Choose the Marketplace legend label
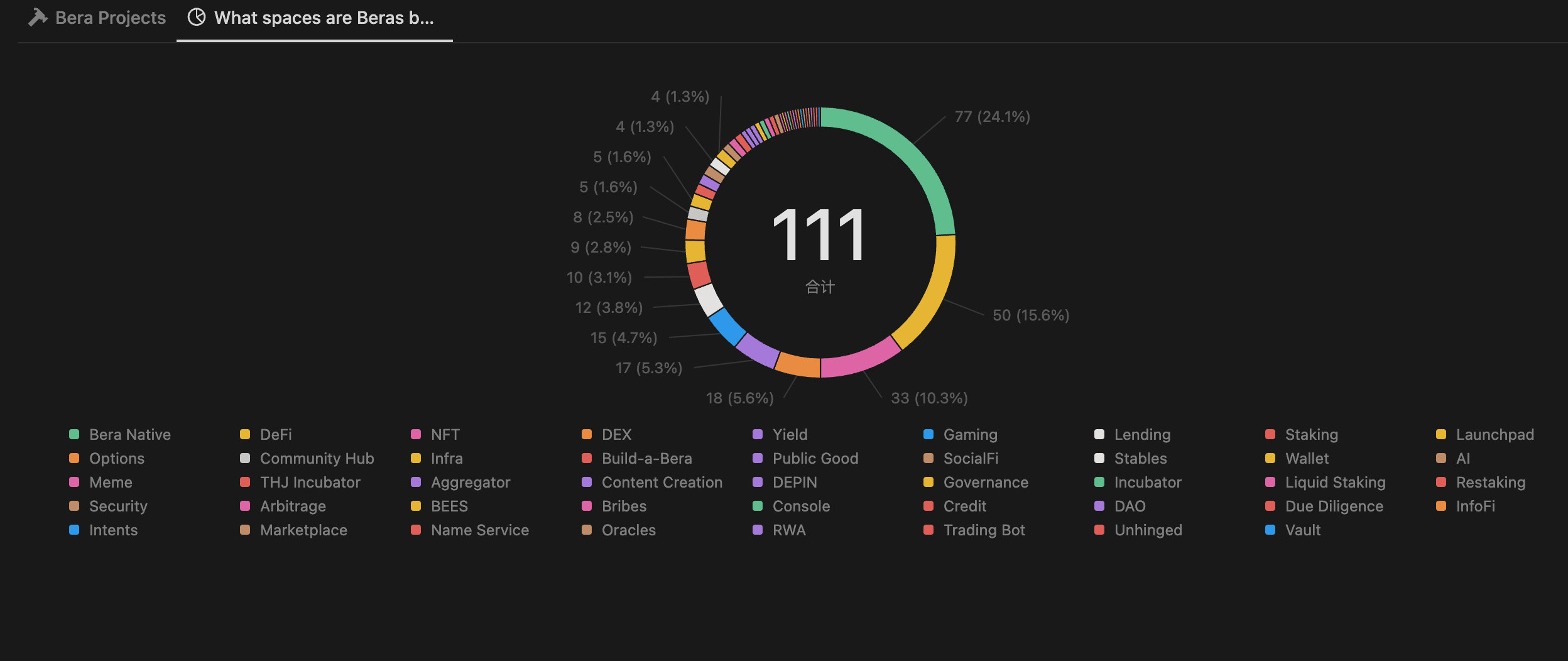The height and width of the screenshot is (661, 1568). click(303, 530)
